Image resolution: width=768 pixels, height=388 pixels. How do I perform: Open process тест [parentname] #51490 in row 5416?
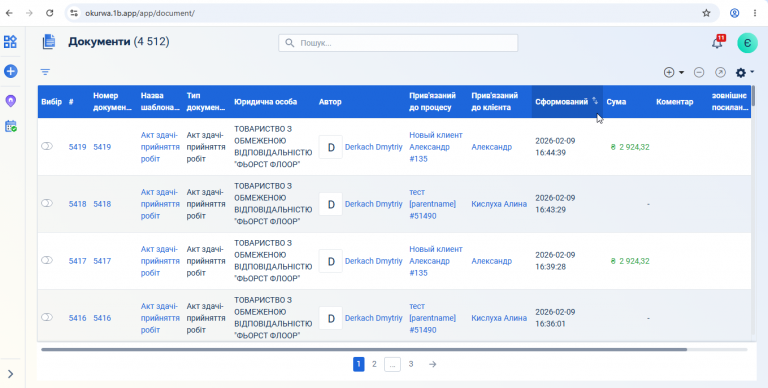[432, 318]
